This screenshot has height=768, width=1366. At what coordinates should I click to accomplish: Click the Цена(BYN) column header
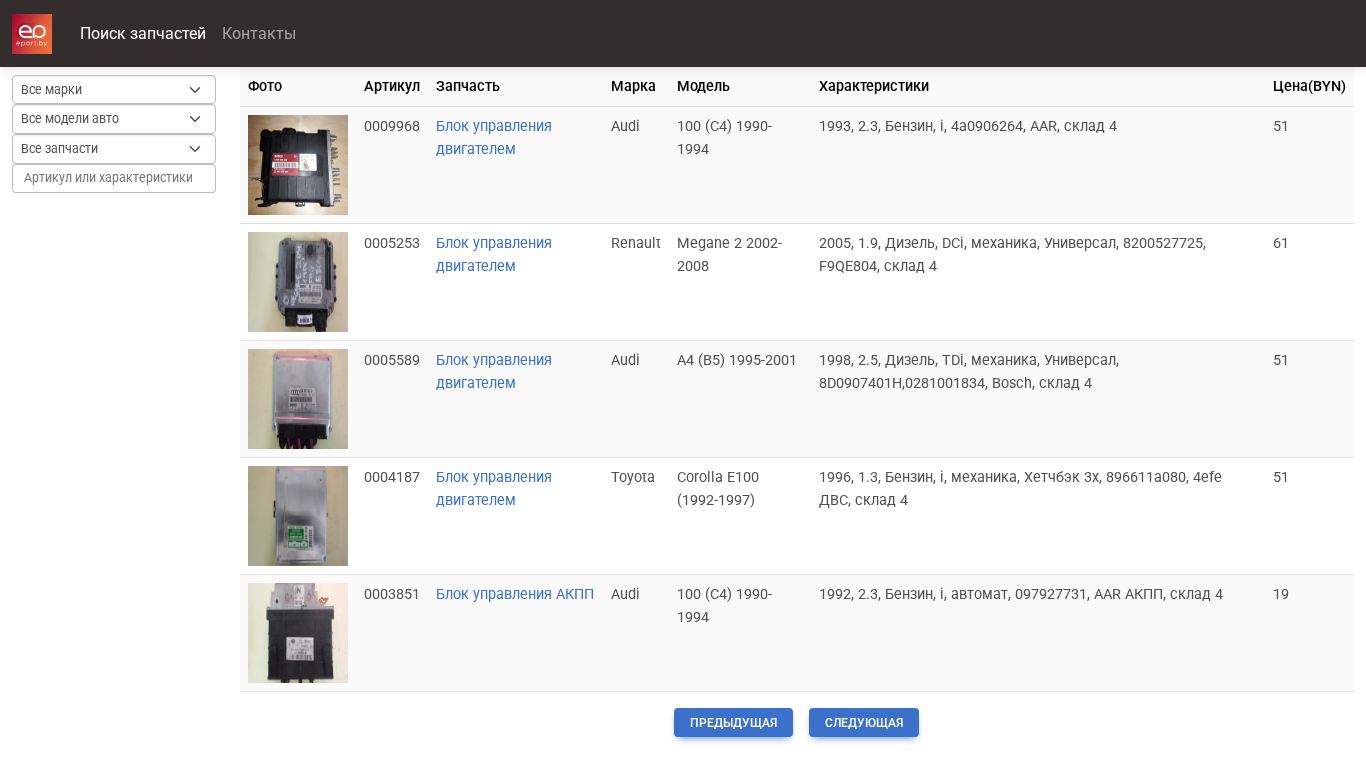click(1309, 86)
